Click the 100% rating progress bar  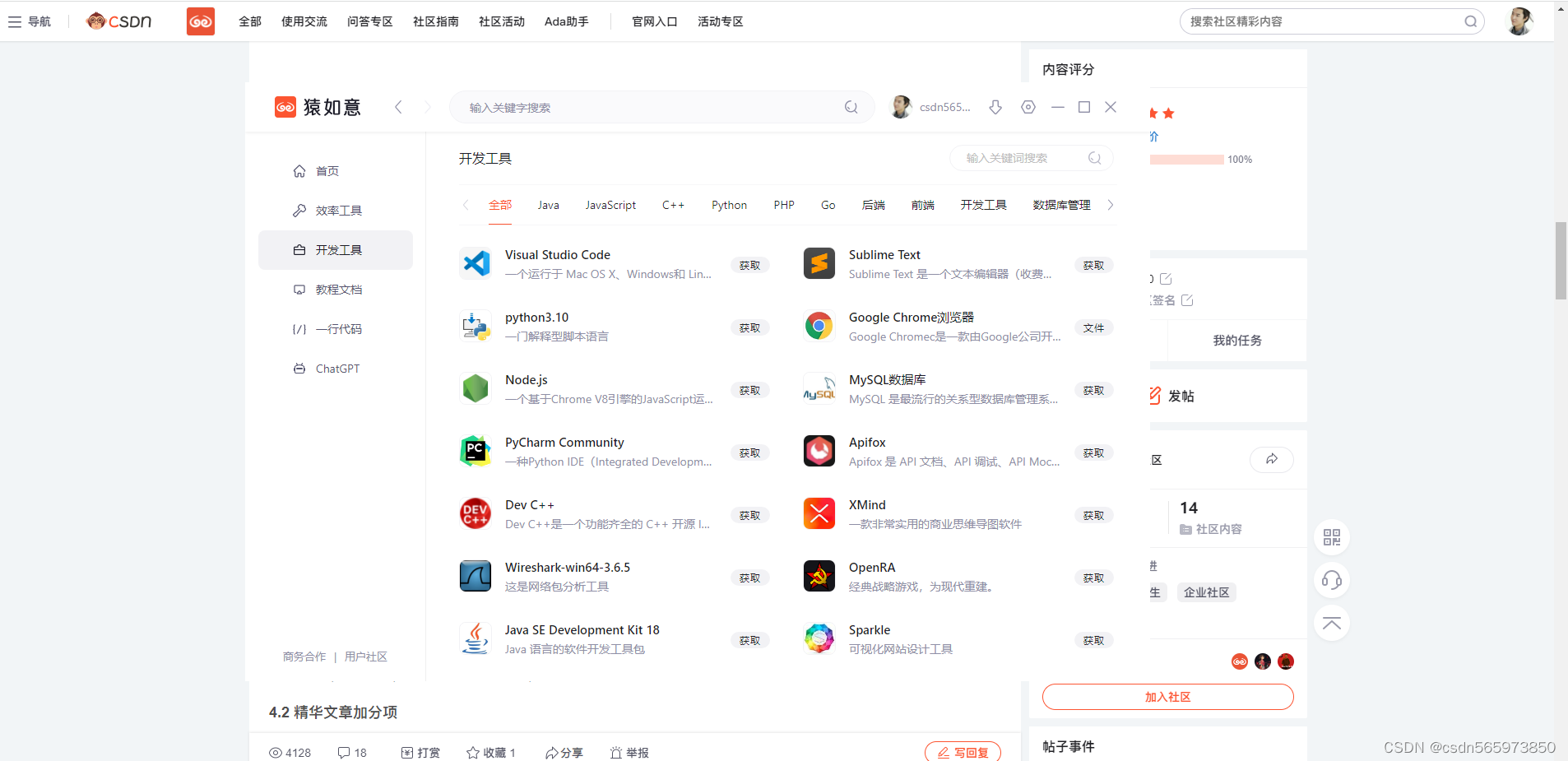coord(1186,160)
